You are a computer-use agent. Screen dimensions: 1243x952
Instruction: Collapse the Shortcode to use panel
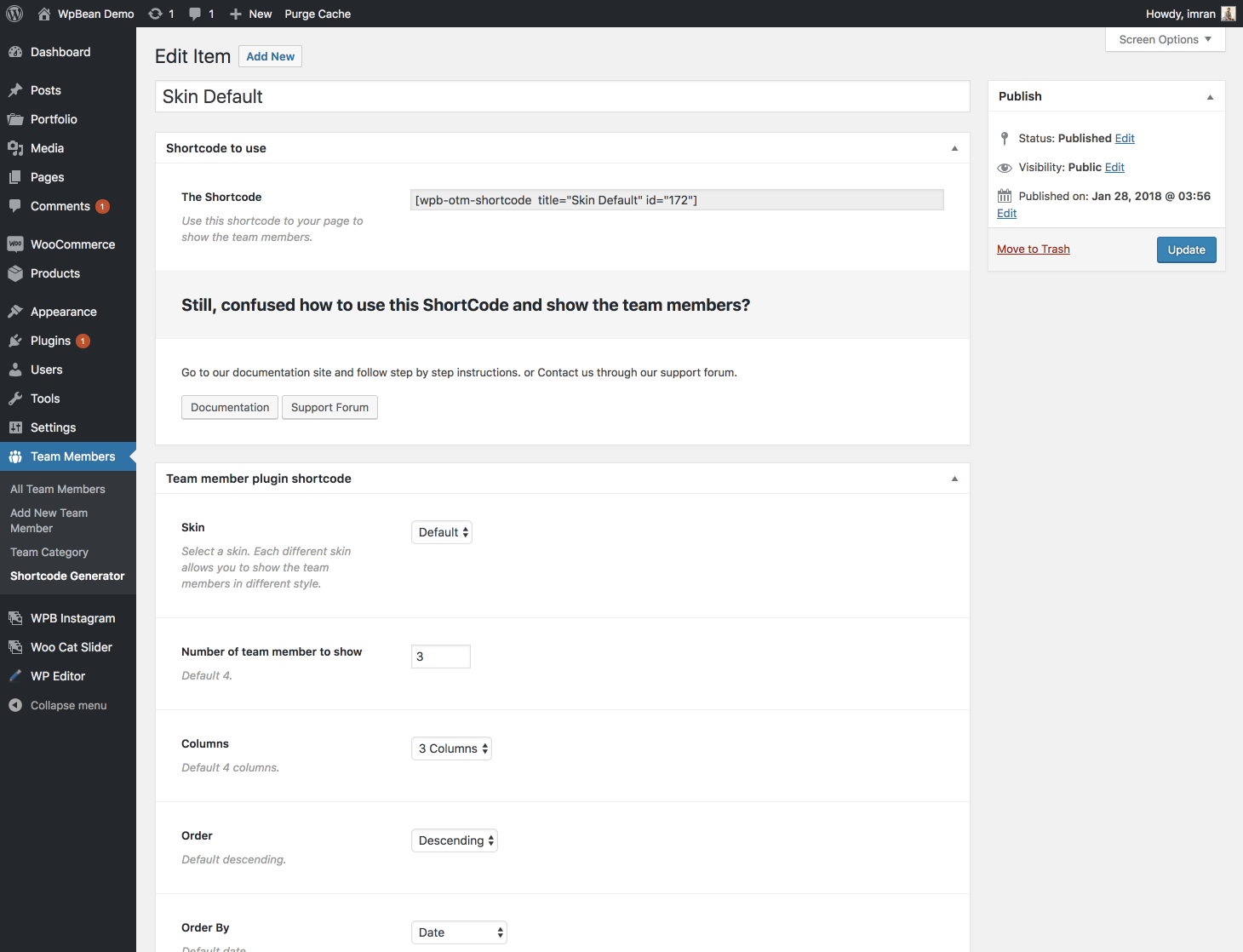[954, 148]
